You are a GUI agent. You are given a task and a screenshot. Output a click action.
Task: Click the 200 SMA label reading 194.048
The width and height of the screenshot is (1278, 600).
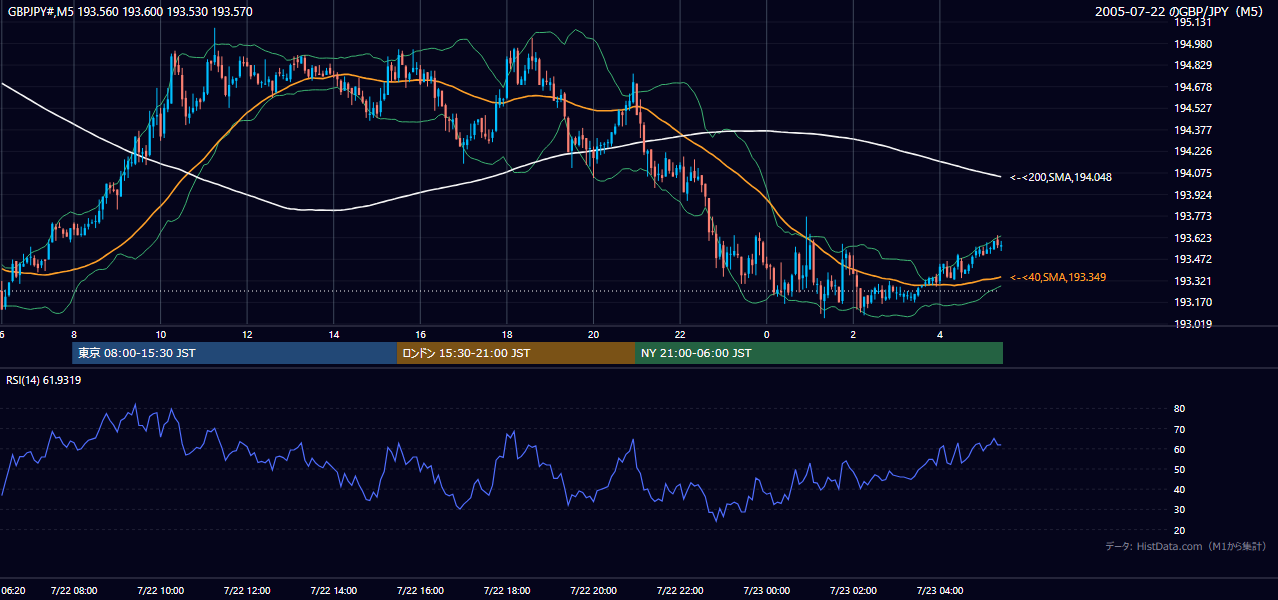tap(1061, 177)
